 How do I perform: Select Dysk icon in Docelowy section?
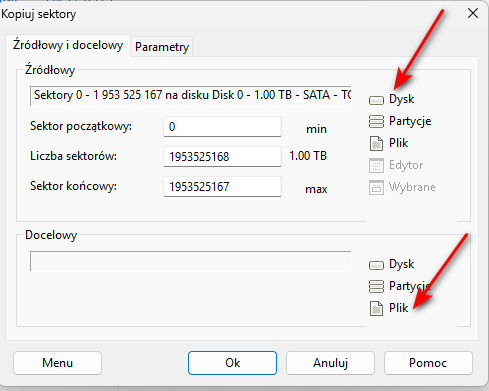tap(376, 265)
